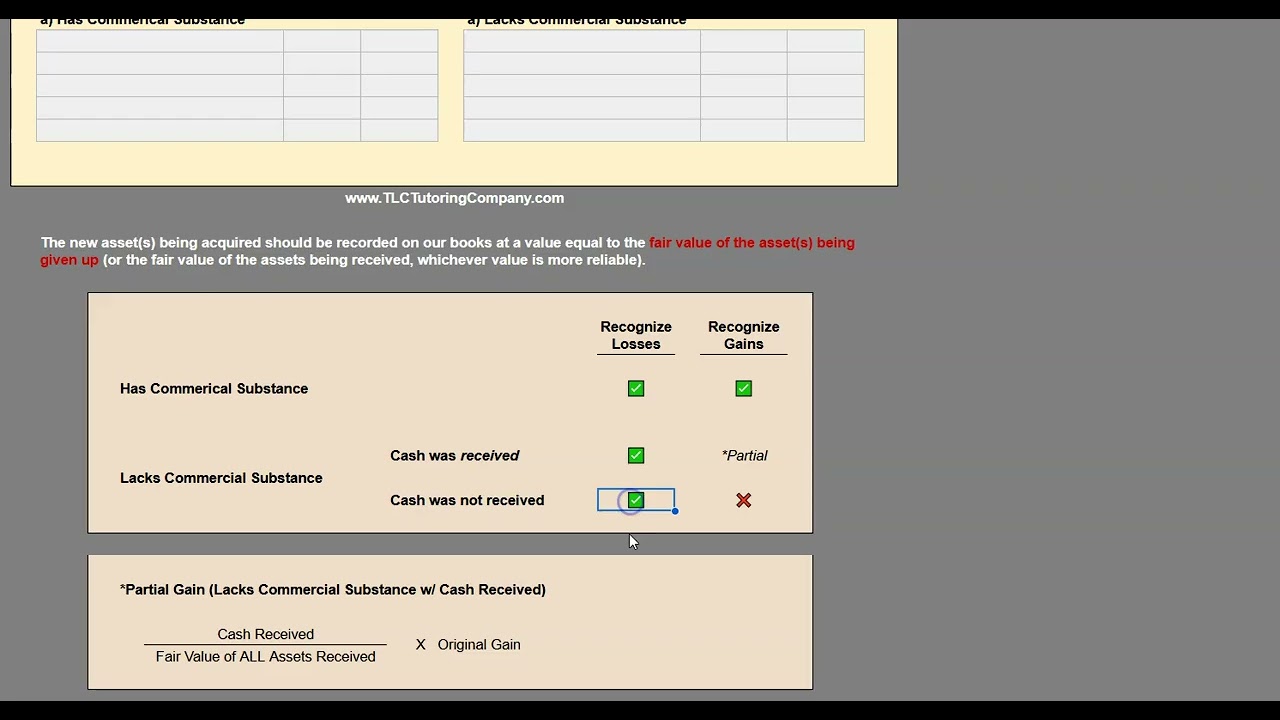Click the Cash Received numerator text
This screenshot has height=720, width=1280.
pyautogui.click(x=266, y=634)
